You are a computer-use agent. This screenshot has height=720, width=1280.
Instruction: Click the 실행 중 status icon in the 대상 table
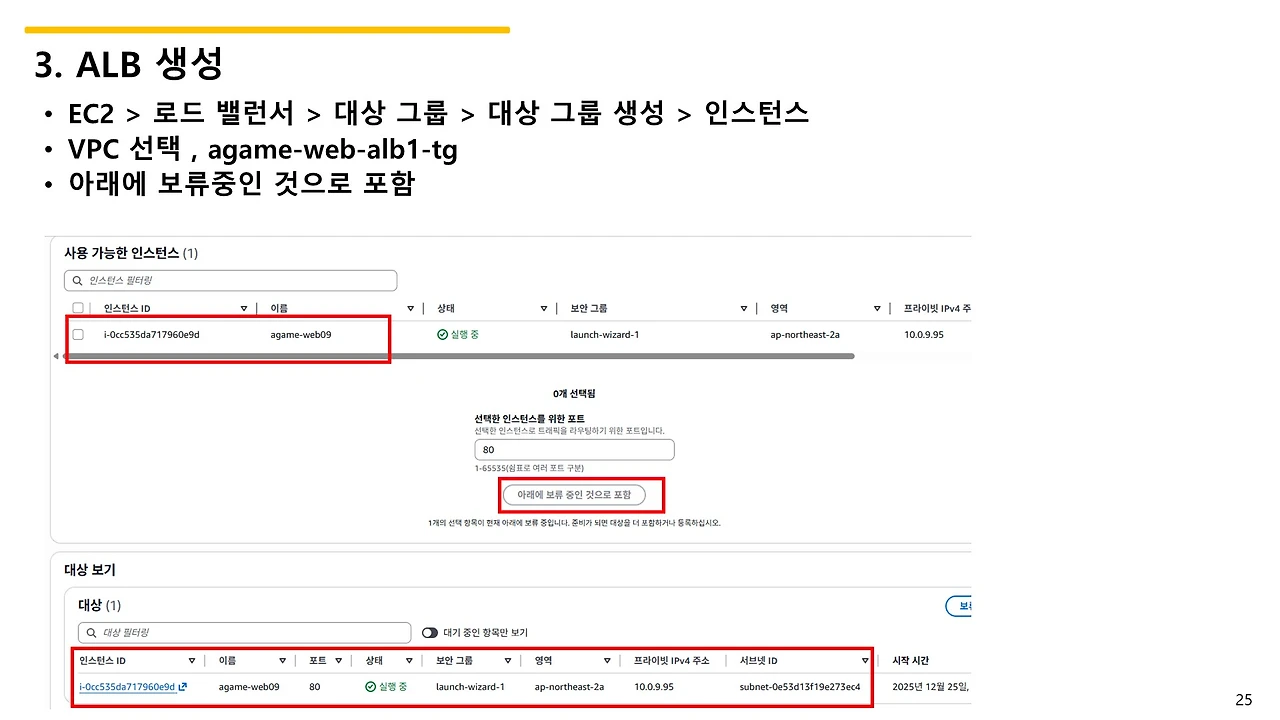click(368, 687)
